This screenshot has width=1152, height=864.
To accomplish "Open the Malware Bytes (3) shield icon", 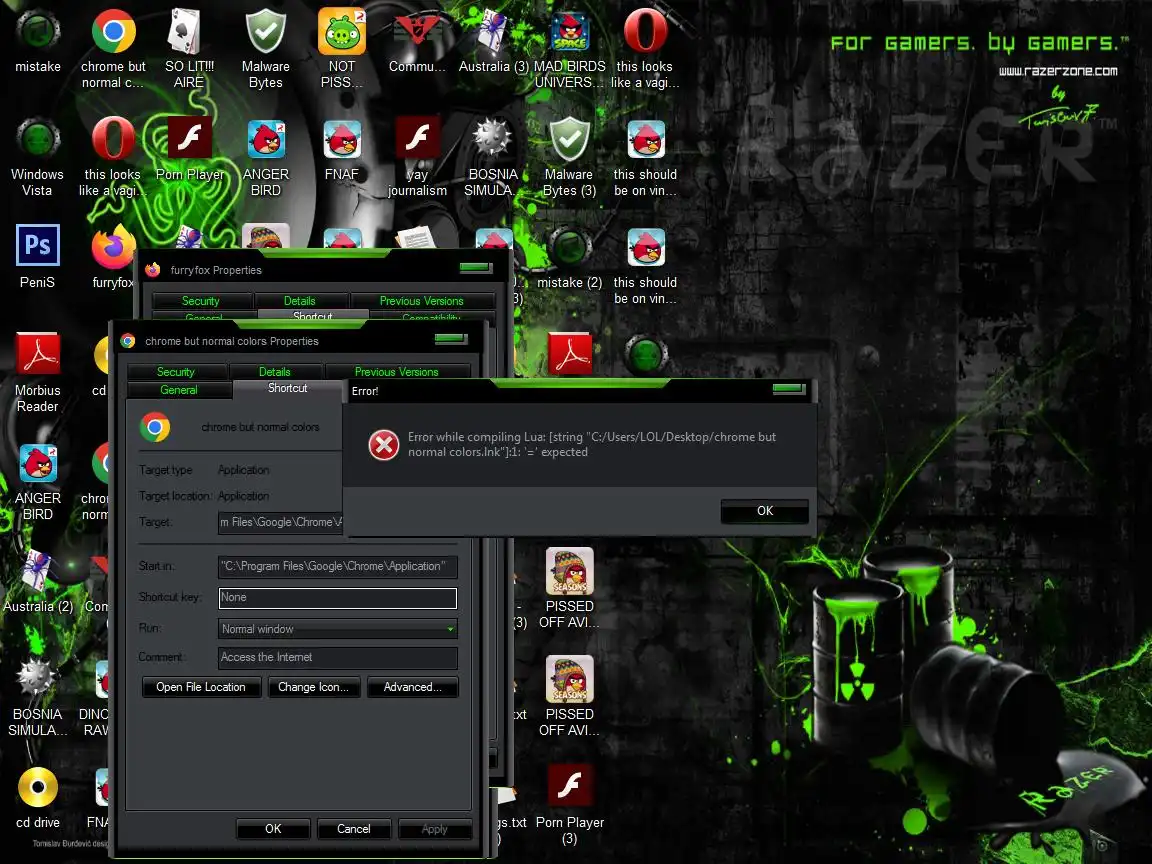I will click(x=569, y=156).
